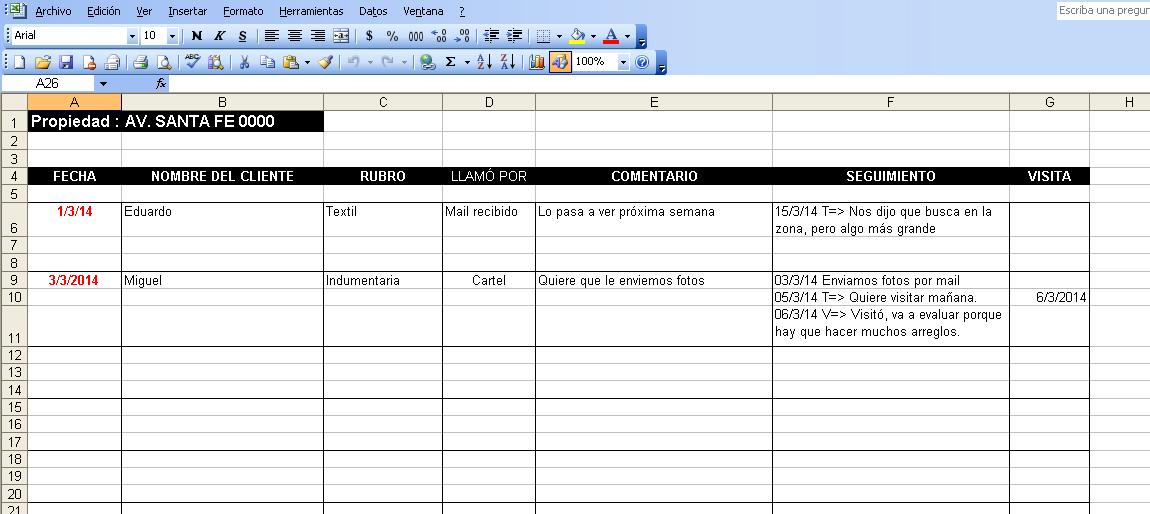The image size is (1150, 514).
Task: Click the AutoSum sigma icon
Action: pyautogui.click(x=451, y=62)
